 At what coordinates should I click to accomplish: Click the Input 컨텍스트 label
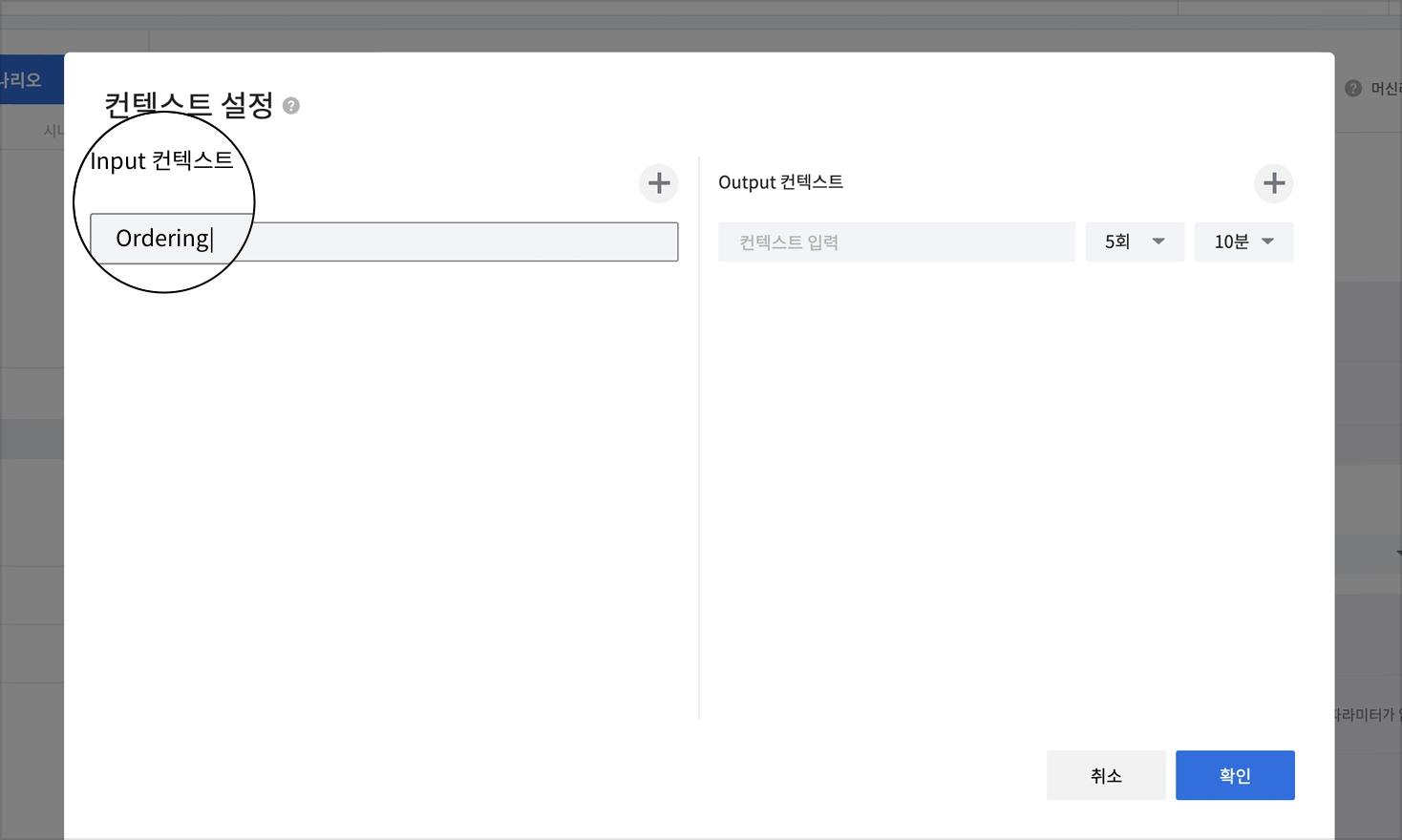pos(161,160)
